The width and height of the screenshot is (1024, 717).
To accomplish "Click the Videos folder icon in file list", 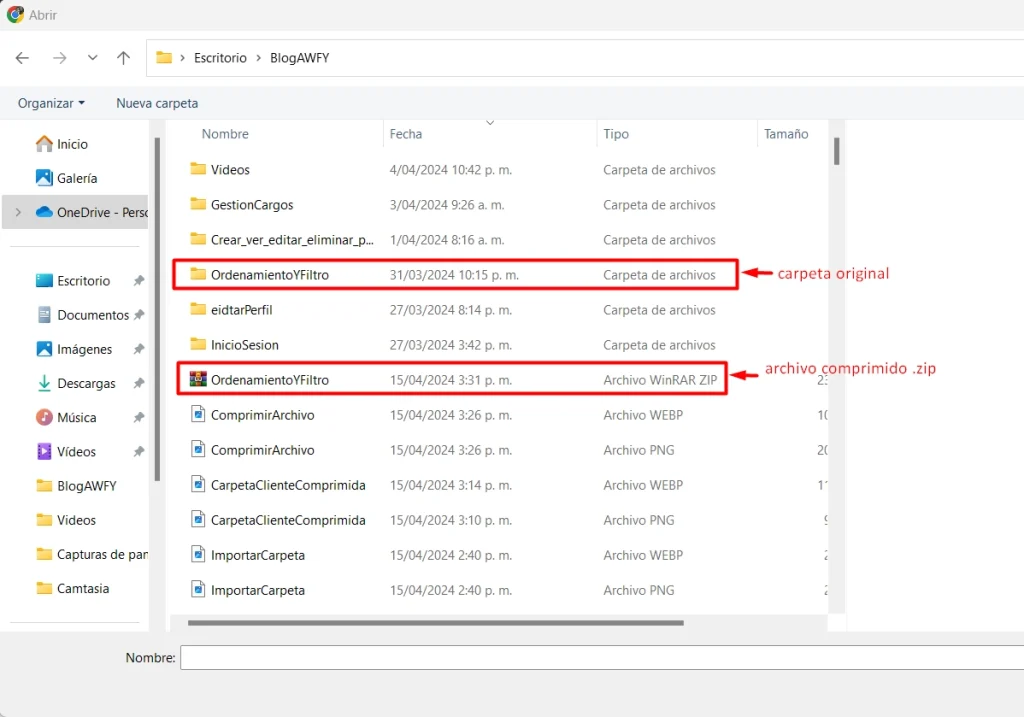I will tap(198, 169).
